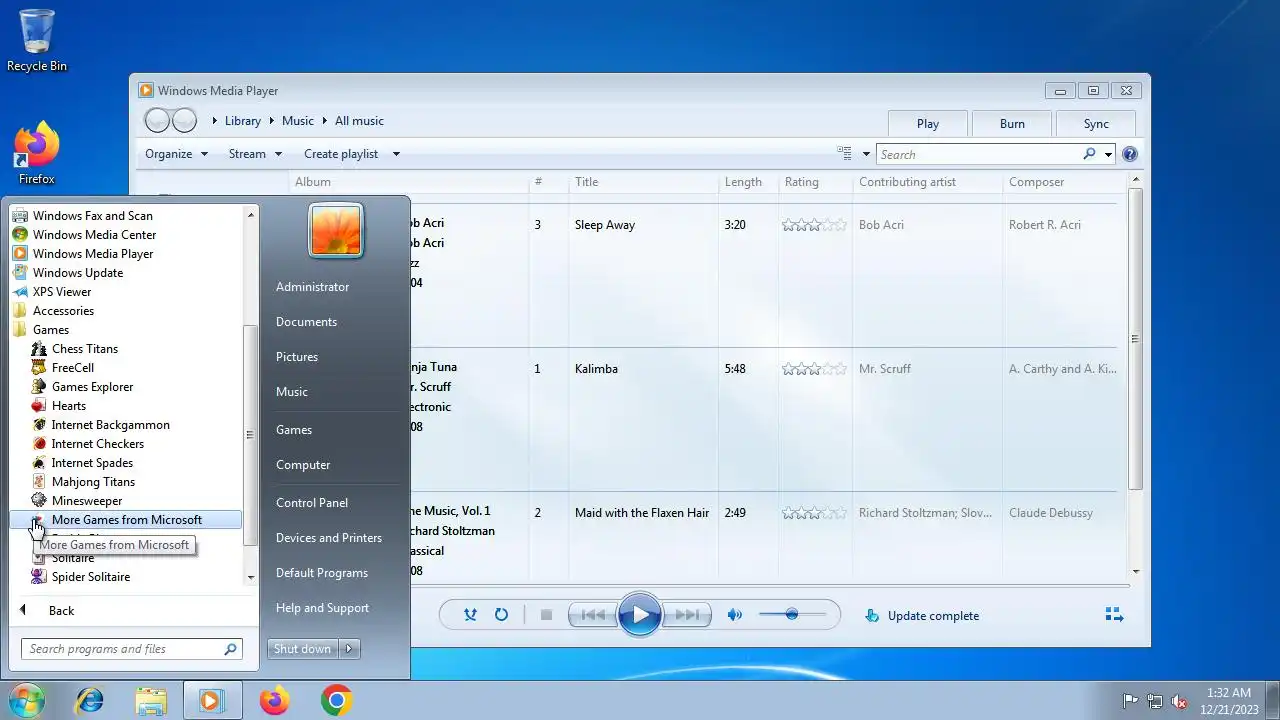Switch to the Burn tab
Image resolution: width=1280 pixels, height=720 pixels.
[1012, 124]
